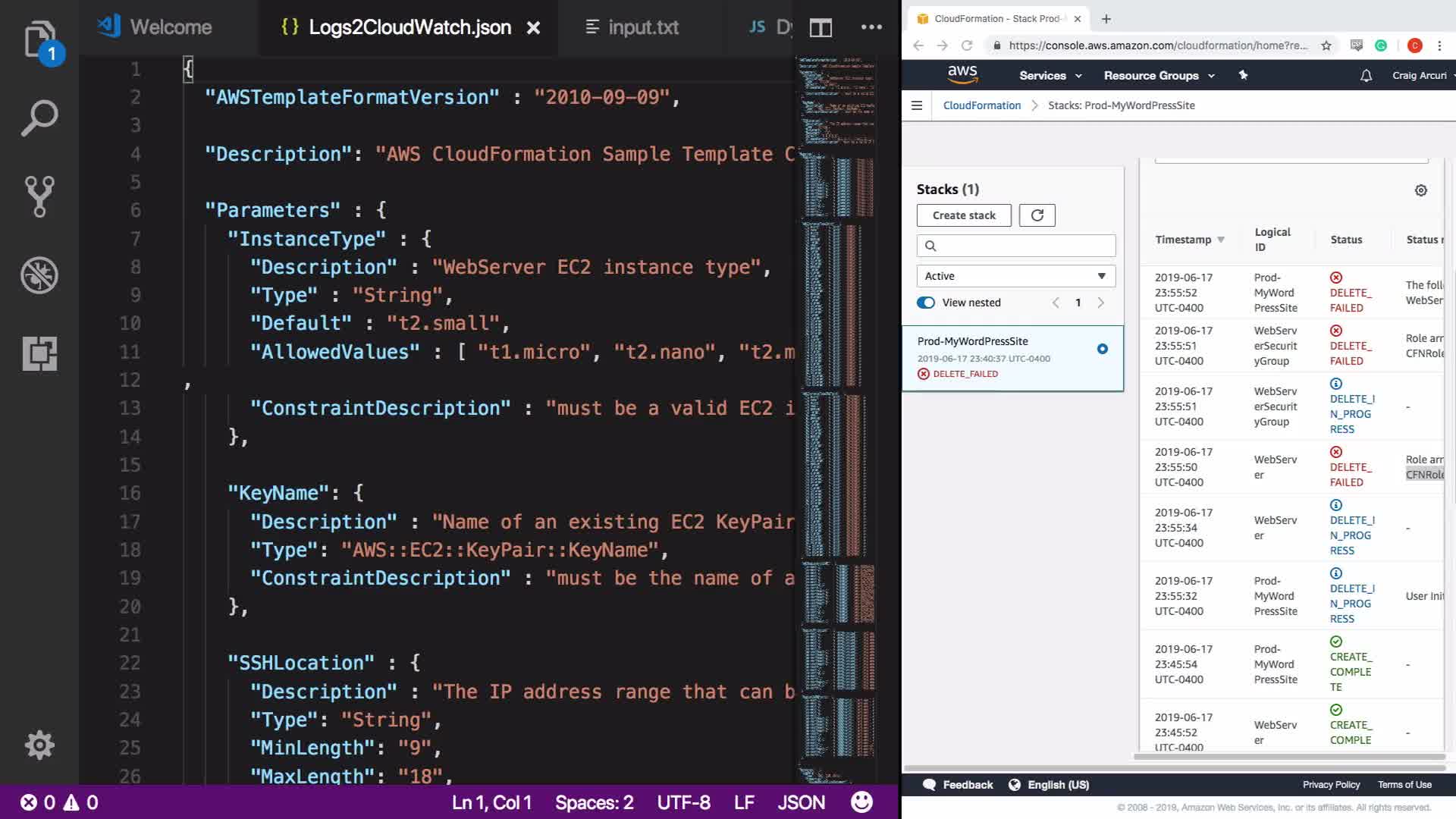The height and width of the screenshot is (819, 1456).
Task: Open the Extensions view icon
Action: point(39,353)
